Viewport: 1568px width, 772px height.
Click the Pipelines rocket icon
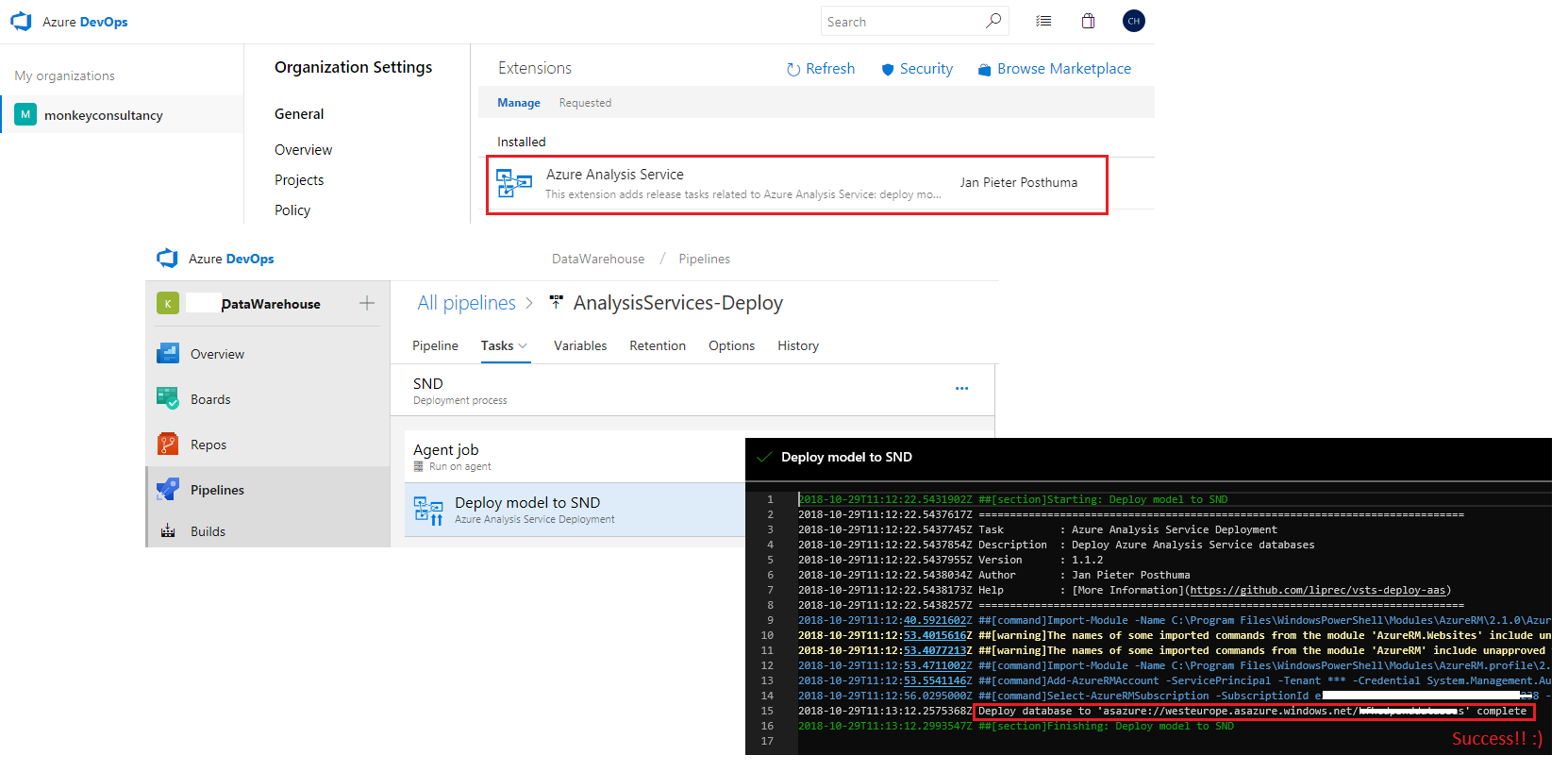point(168,489)
